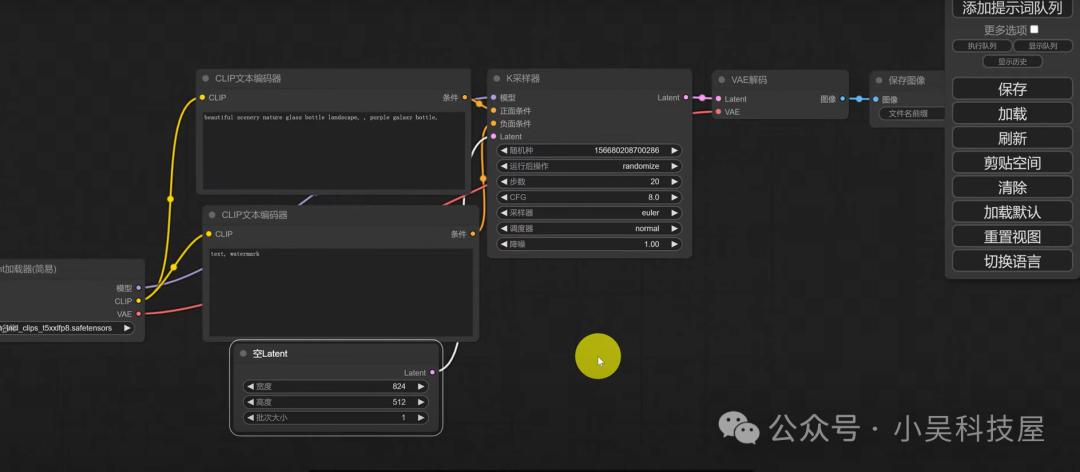Viewport: 1080px width, 472px height.
Task: Select next 采样器 option with right arrow
Action: (x=674, y=213)
